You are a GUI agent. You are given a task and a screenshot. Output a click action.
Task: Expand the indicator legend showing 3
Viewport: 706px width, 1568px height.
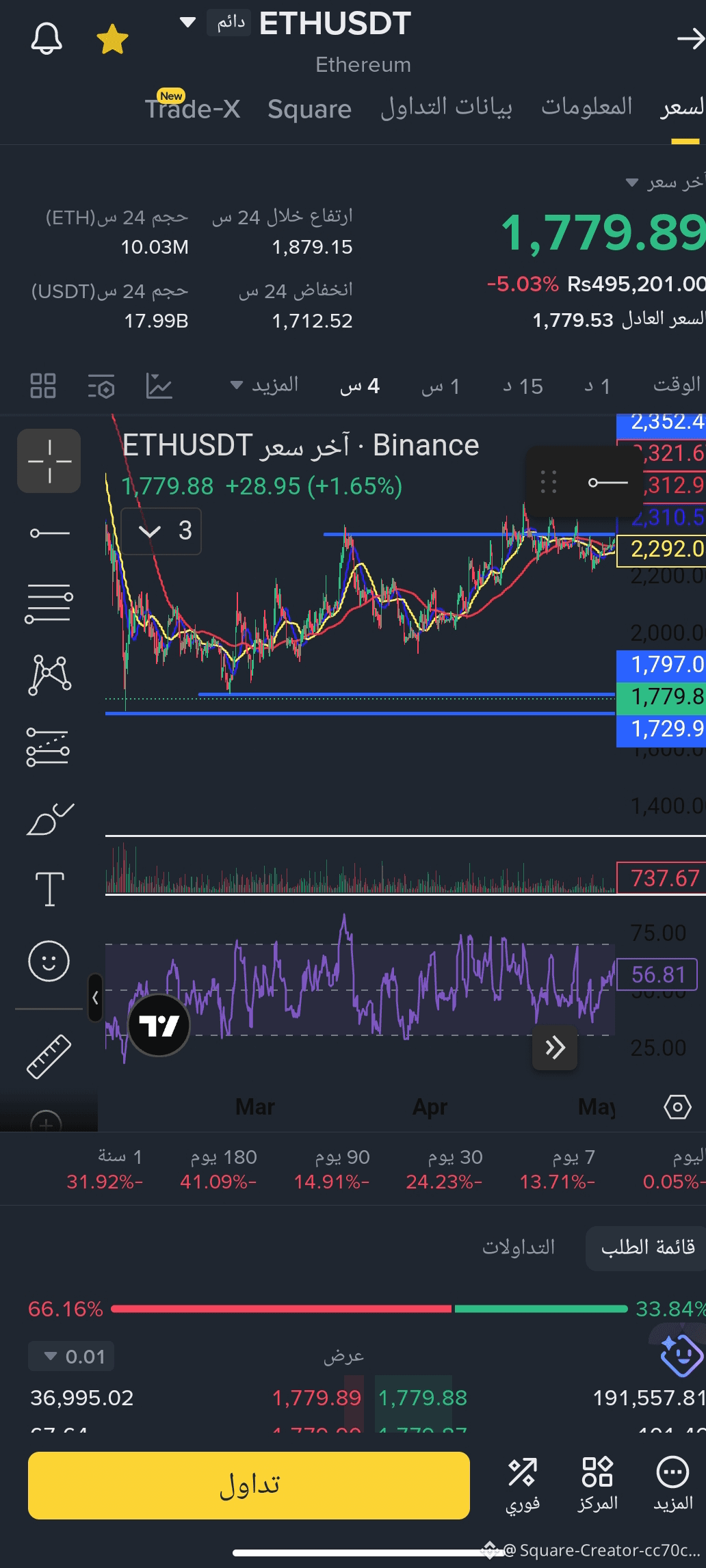(161, 531)
